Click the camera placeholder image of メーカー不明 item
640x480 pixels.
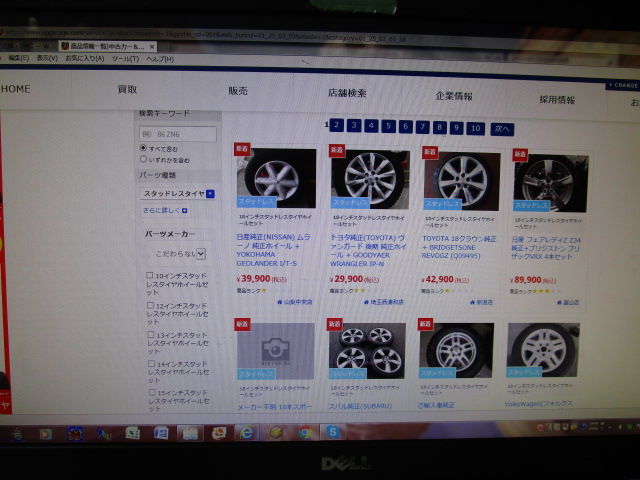(x=276, y=351)
